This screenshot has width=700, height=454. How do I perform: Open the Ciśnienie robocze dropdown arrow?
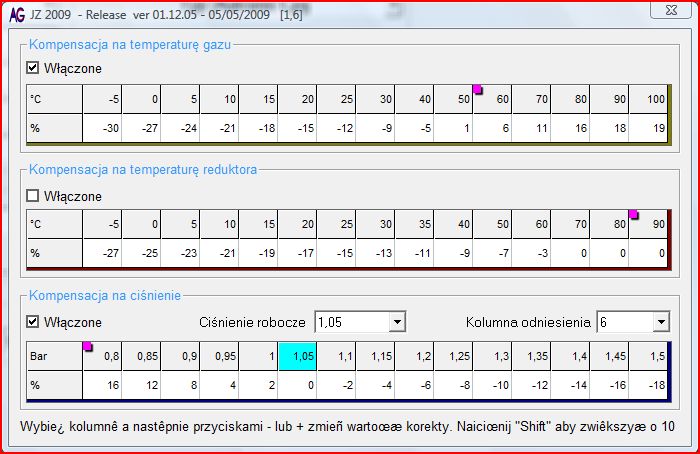point(396,322)
